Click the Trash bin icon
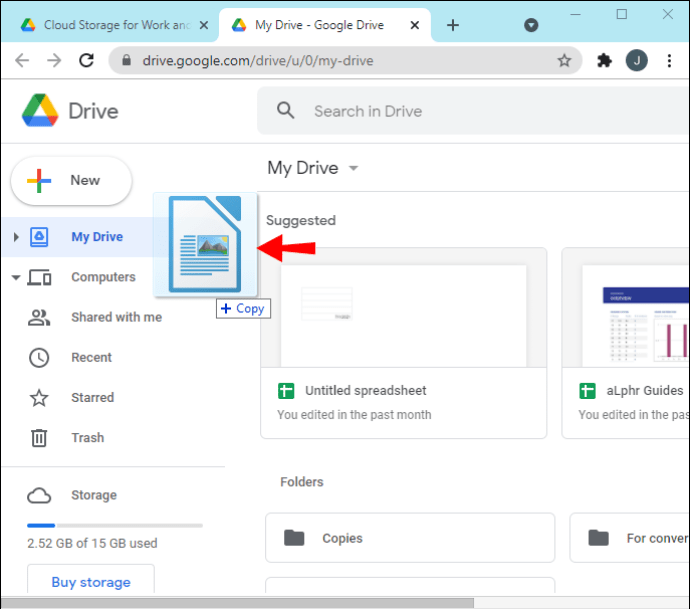 39,438
